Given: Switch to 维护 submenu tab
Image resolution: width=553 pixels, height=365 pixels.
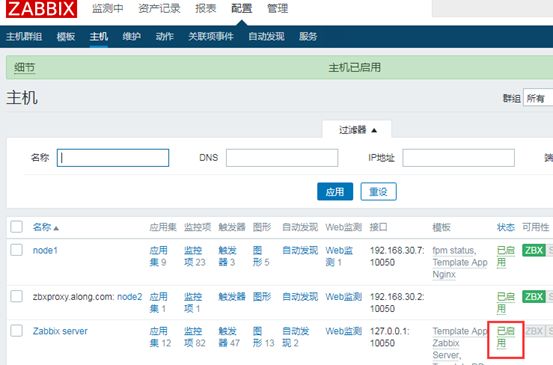Looking at the screenshot, I should pyautogui.click(x=132, y=36).
